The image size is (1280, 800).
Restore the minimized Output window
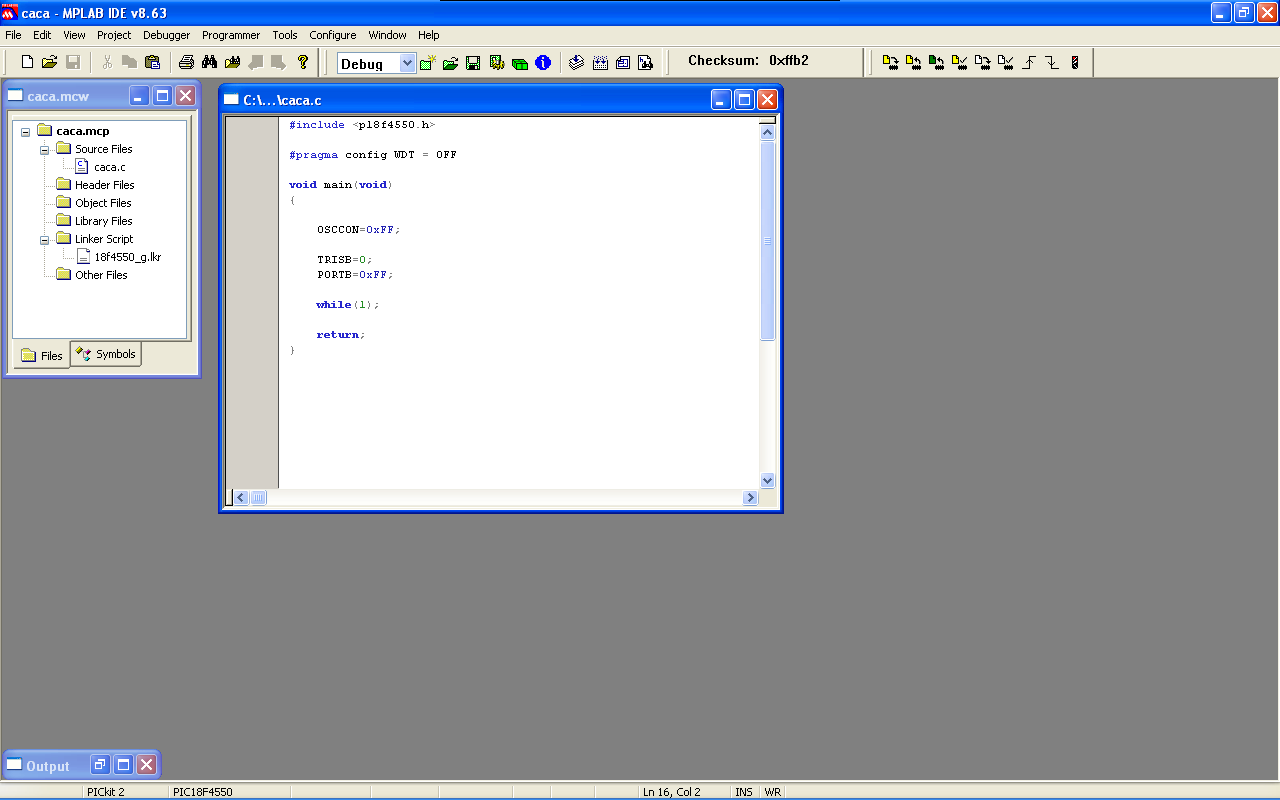coord(100,765)
